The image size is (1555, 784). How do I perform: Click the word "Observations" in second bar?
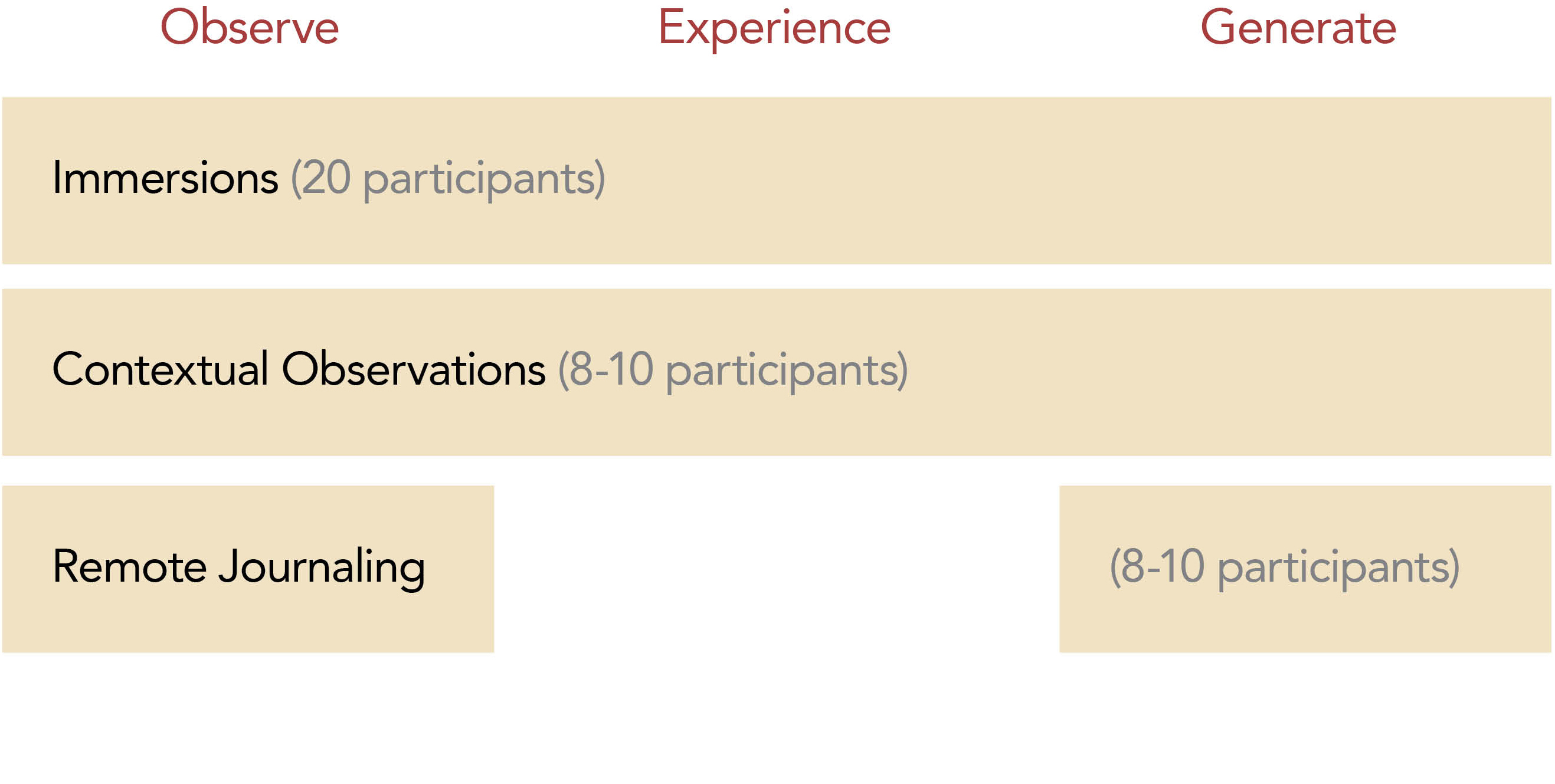(x=414, y=369)
